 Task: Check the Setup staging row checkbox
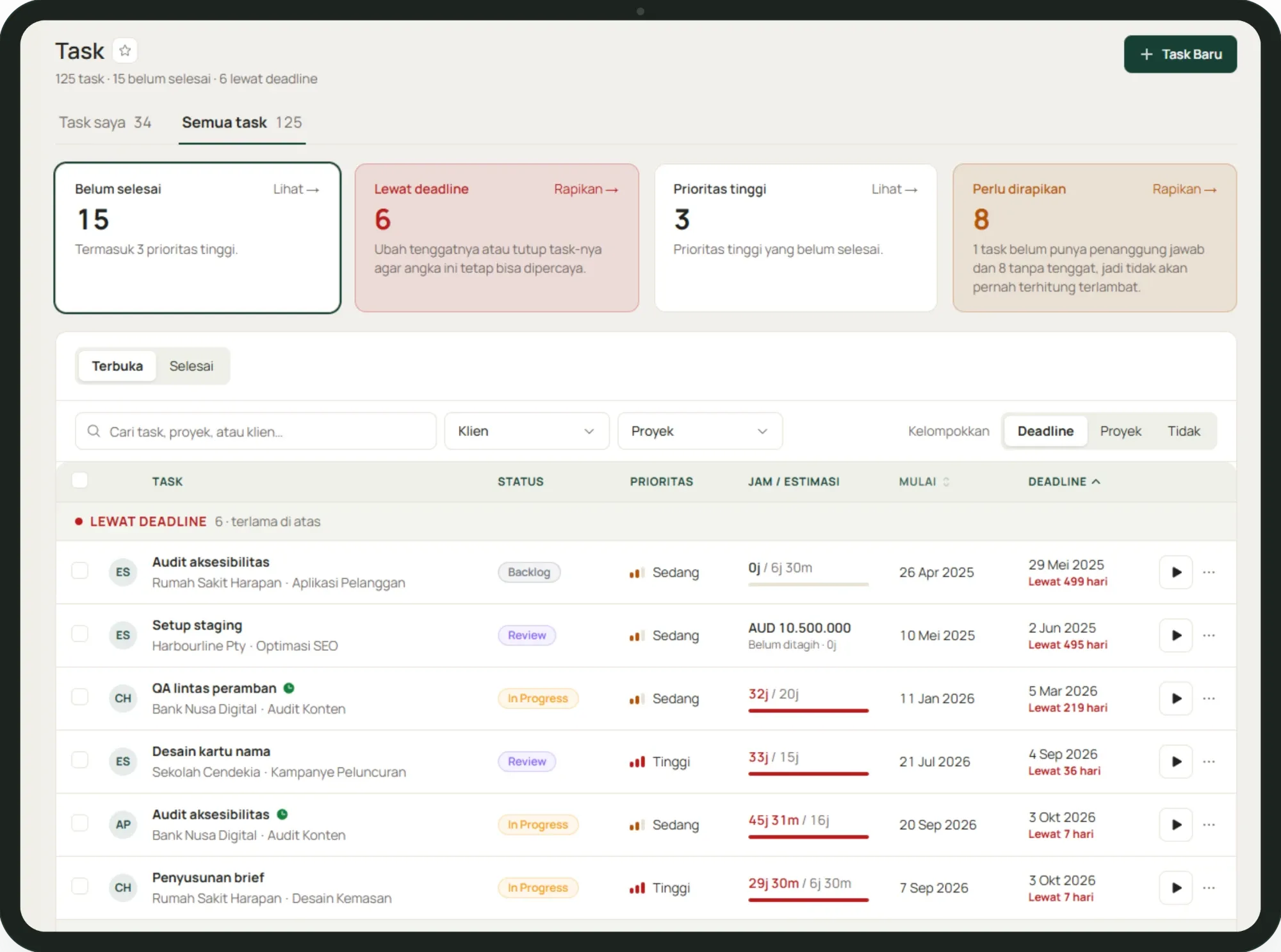click(79, 634)
